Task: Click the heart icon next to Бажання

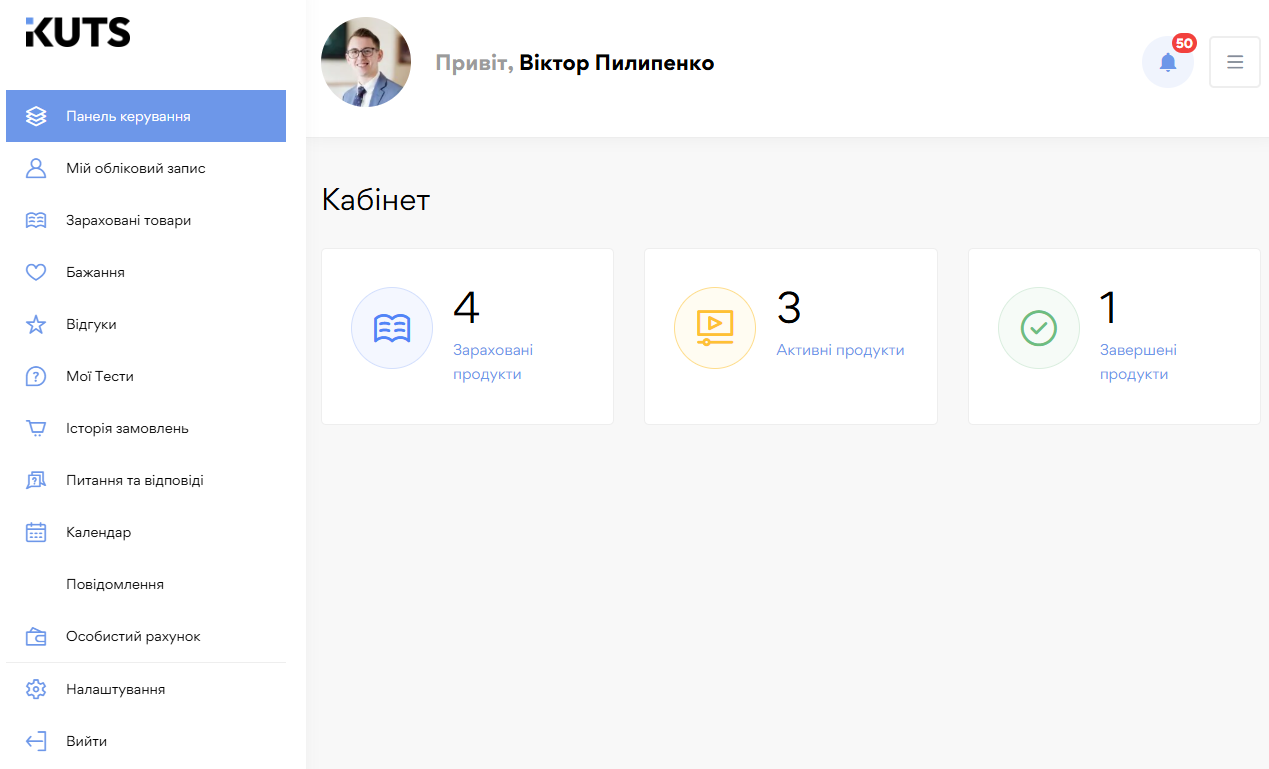Action: (36, 271)
